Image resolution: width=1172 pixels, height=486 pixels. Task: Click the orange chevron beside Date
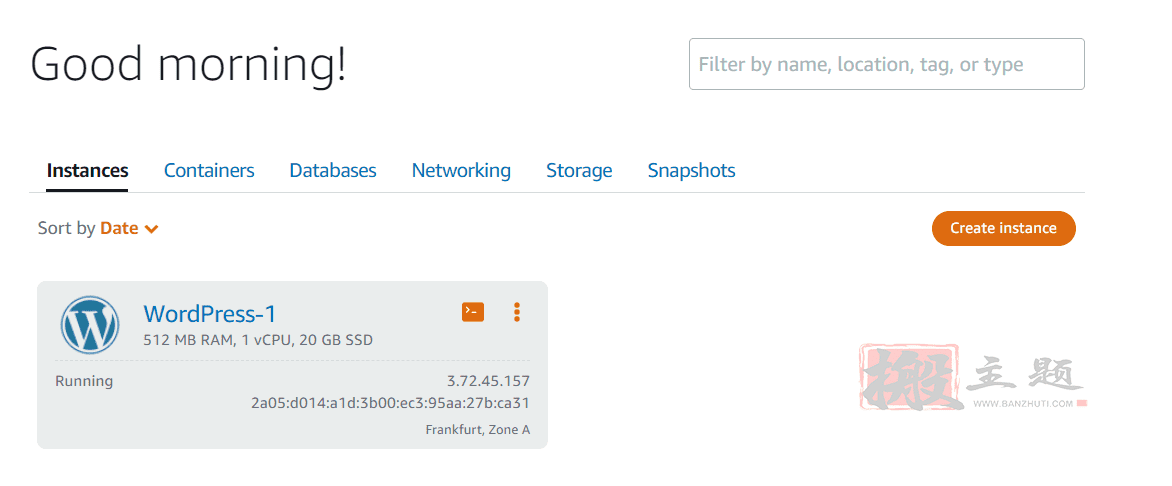coord(151,229)
